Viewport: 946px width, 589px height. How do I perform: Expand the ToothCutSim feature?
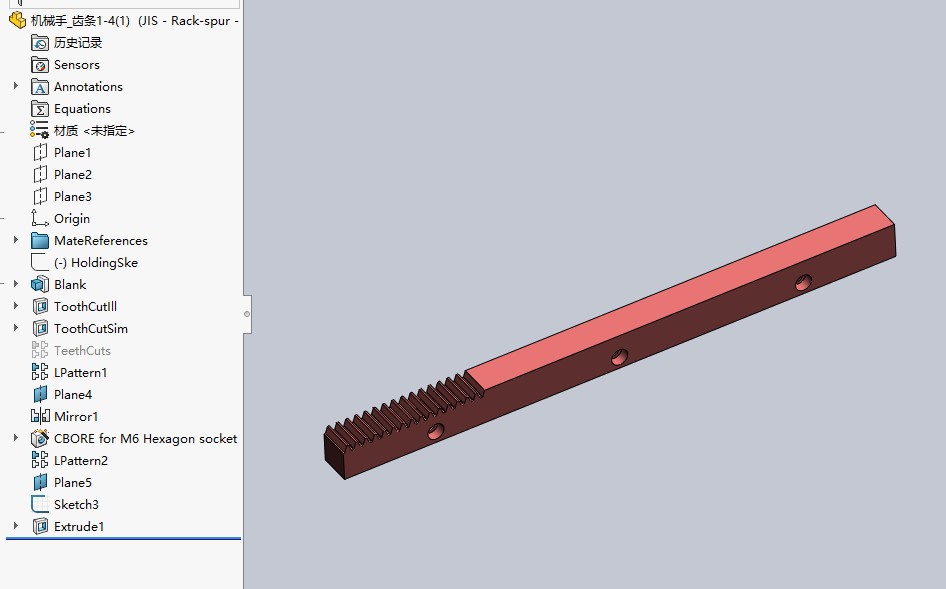[16, 328]
